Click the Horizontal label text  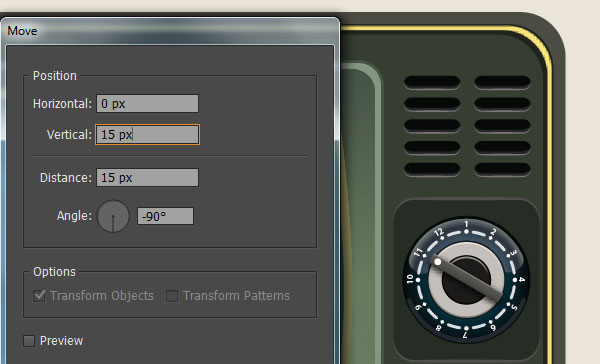(62, 104)
